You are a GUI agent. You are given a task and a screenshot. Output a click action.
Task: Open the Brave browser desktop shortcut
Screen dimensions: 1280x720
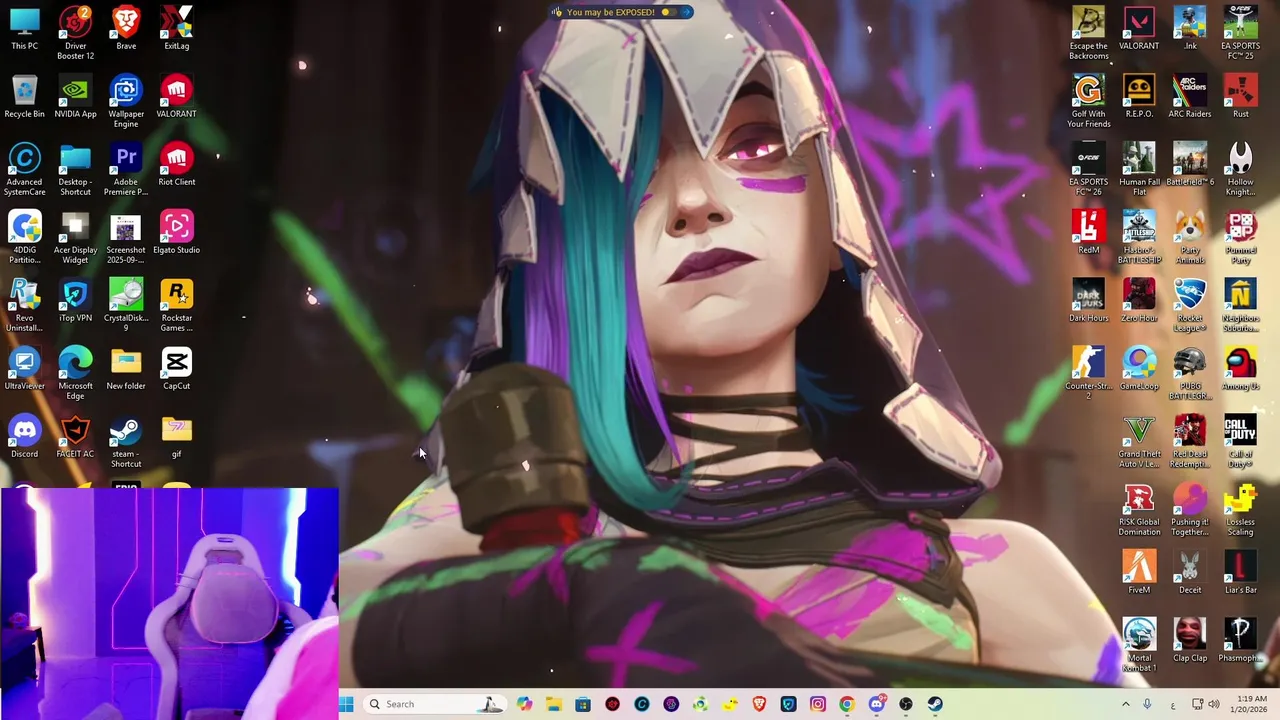126,28
